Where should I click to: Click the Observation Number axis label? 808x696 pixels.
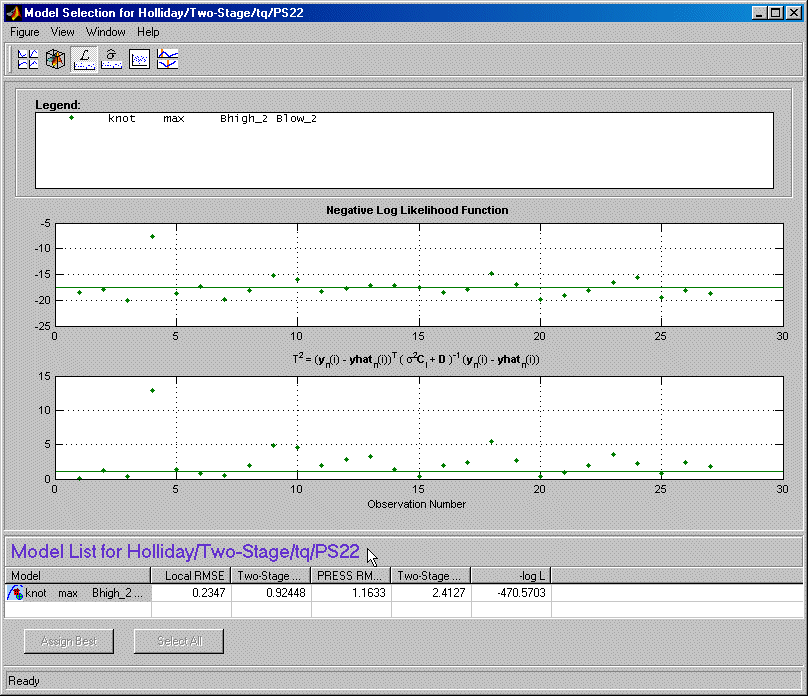tap(416, 504)
